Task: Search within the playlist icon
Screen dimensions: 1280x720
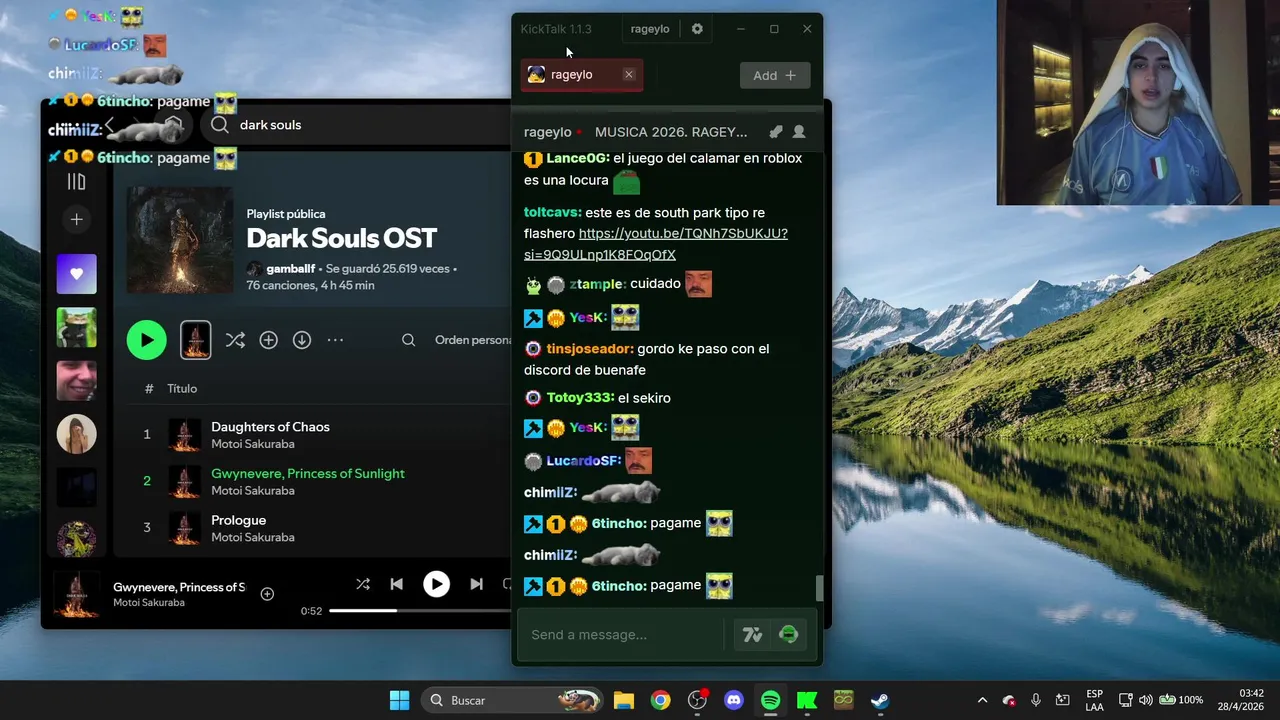Action: click(x=408, y=340)
